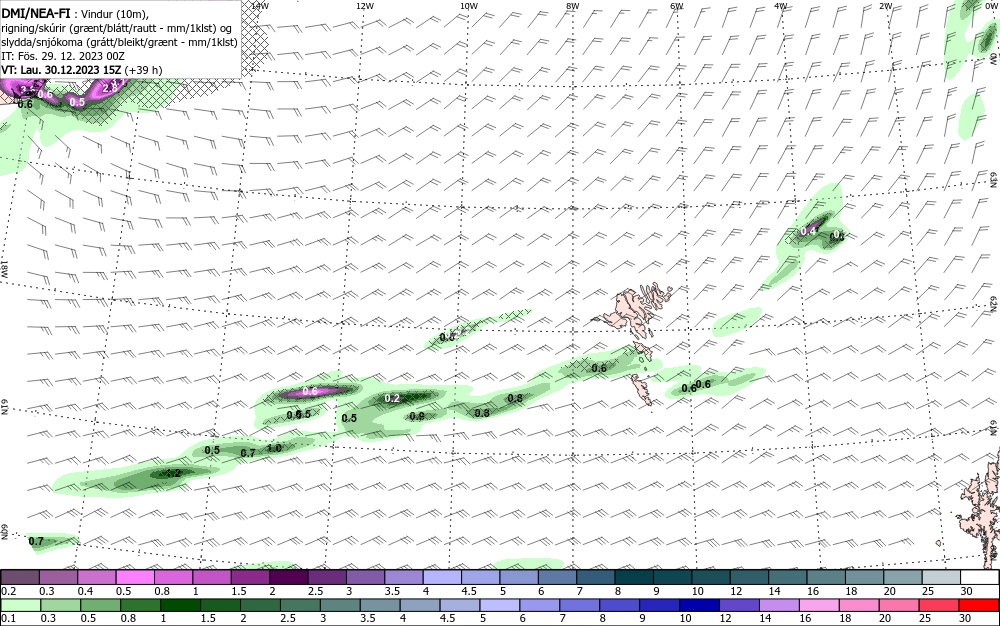Click the 'slydda/snjókoma' legend line

pyautogui.click(x=119, y=42)
